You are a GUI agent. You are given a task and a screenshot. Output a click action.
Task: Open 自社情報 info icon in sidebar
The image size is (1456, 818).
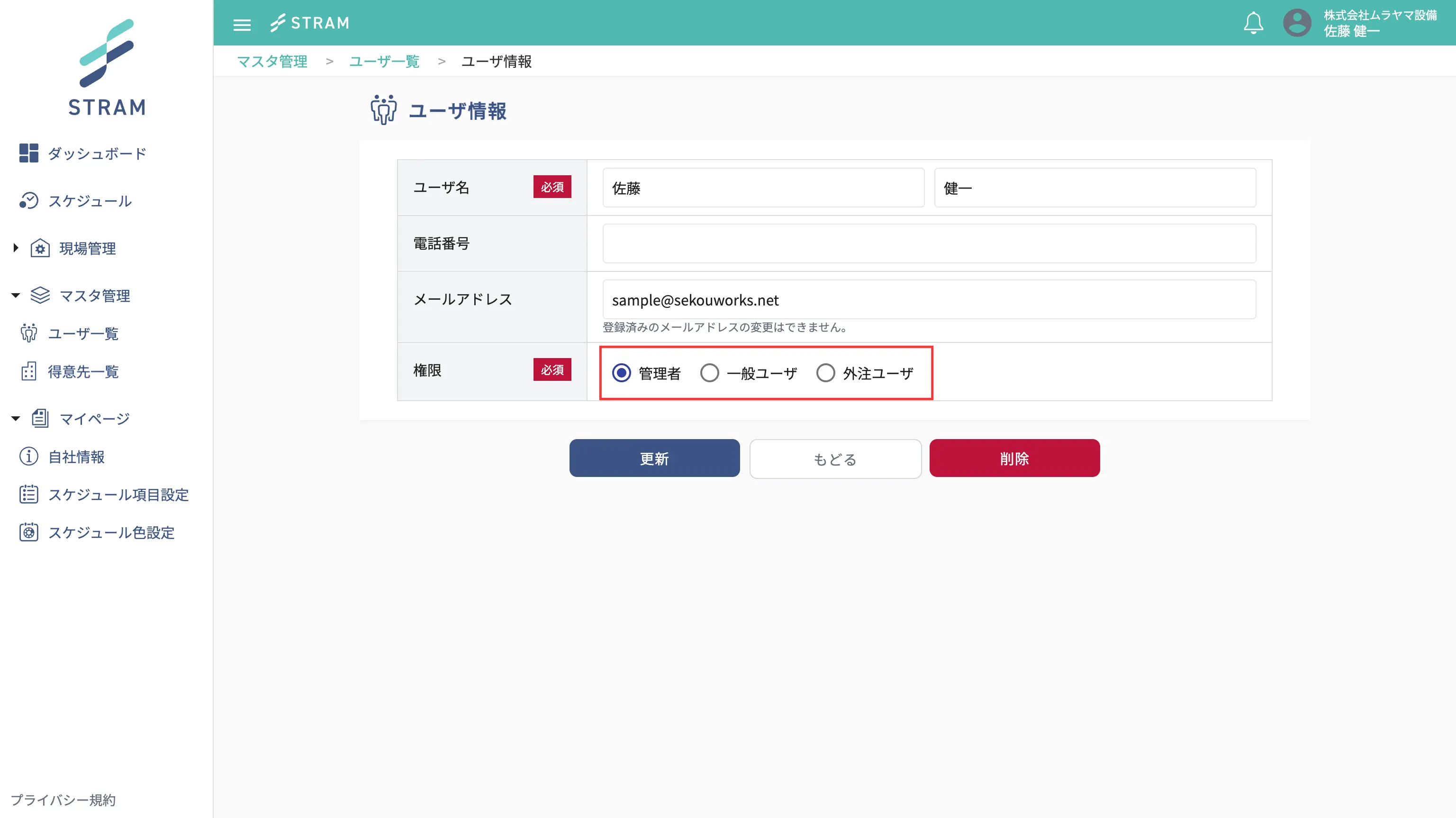(x=29, y=457)
